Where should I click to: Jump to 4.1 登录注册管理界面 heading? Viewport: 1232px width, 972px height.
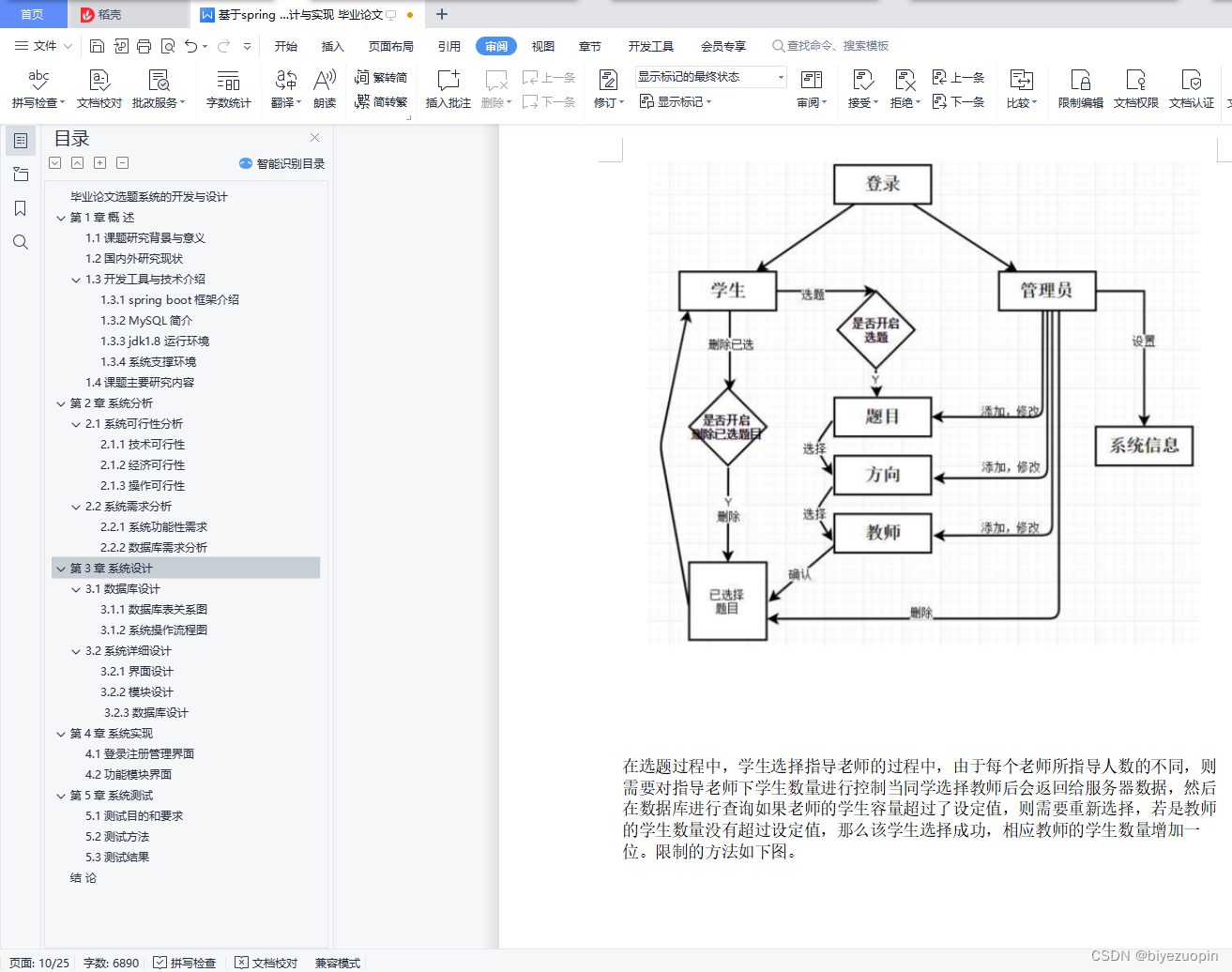140,754
